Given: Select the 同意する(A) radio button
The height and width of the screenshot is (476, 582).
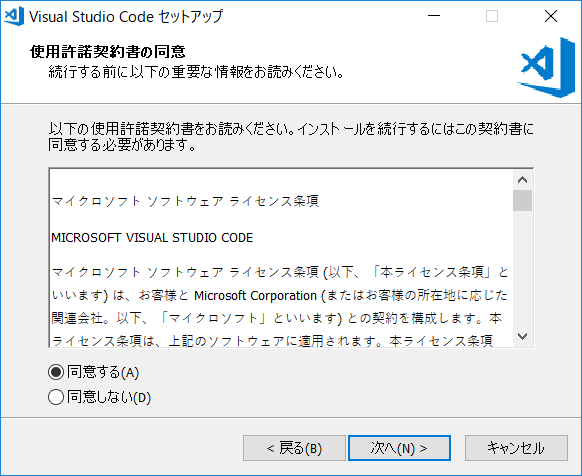Looking at the screenshot, I should 56,372.
